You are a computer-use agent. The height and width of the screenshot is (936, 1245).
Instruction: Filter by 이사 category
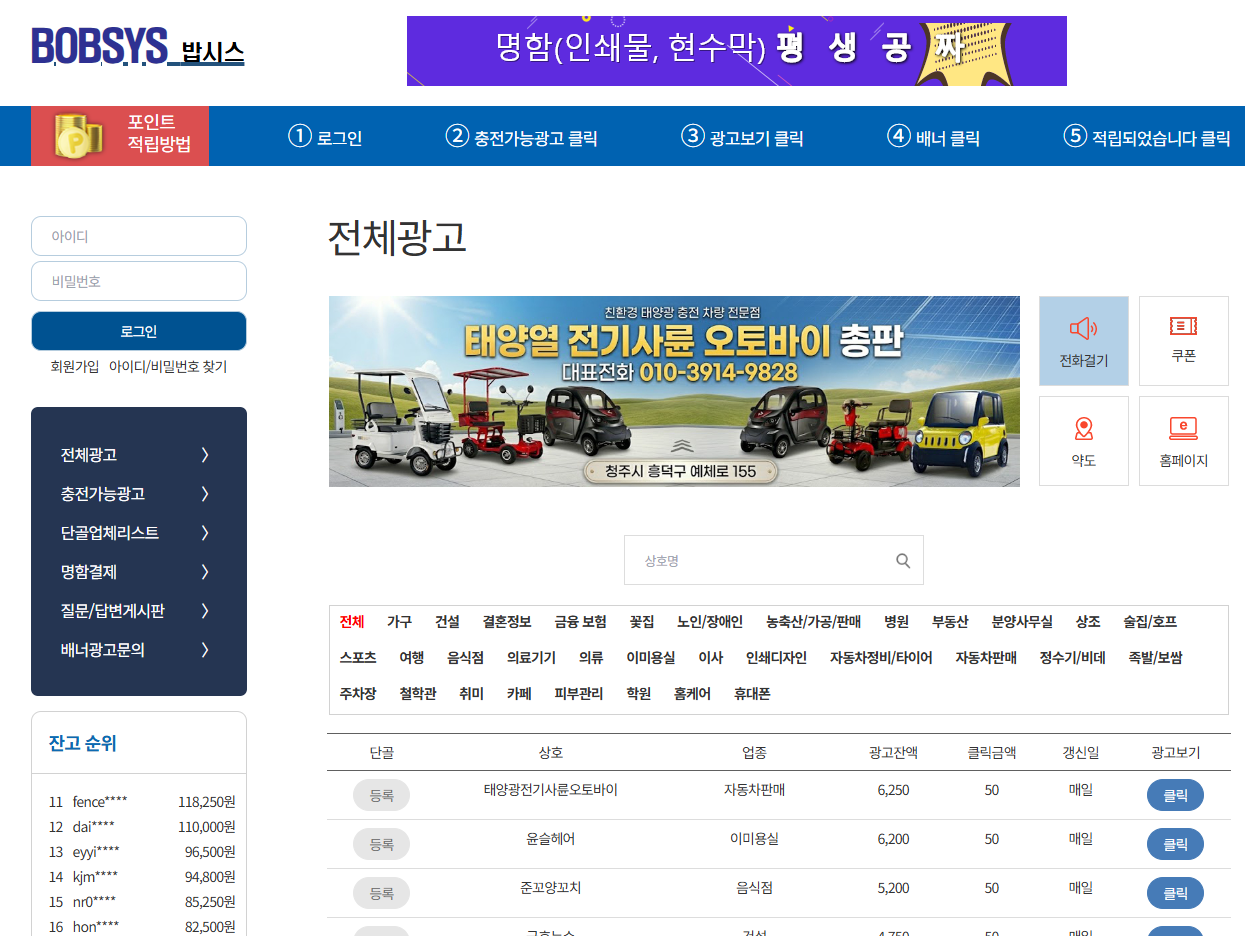pyautogui.click(x=711, y=658)
